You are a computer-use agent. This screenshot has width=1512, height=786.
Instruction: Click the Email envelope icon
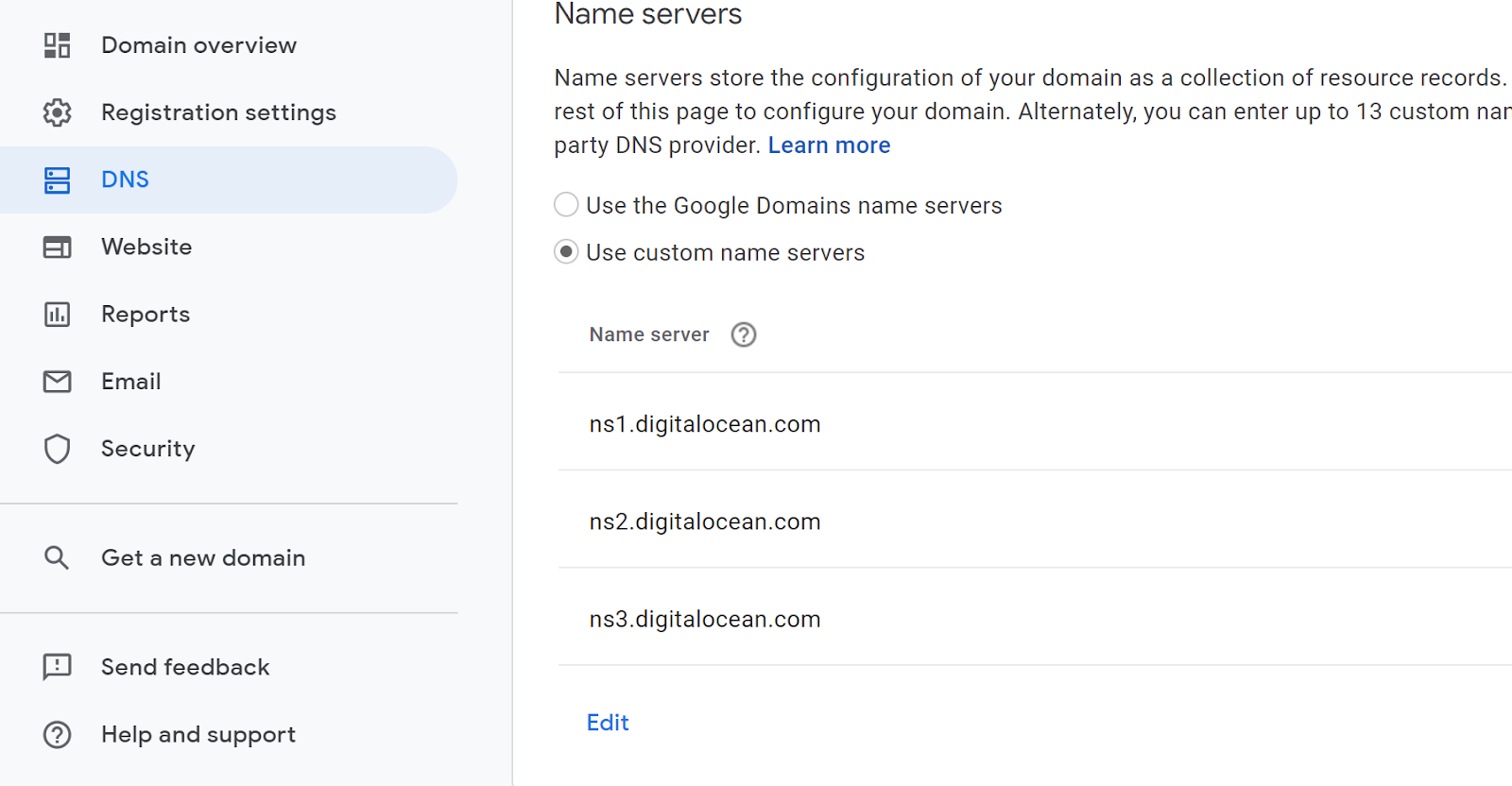(x=57, y=382)
